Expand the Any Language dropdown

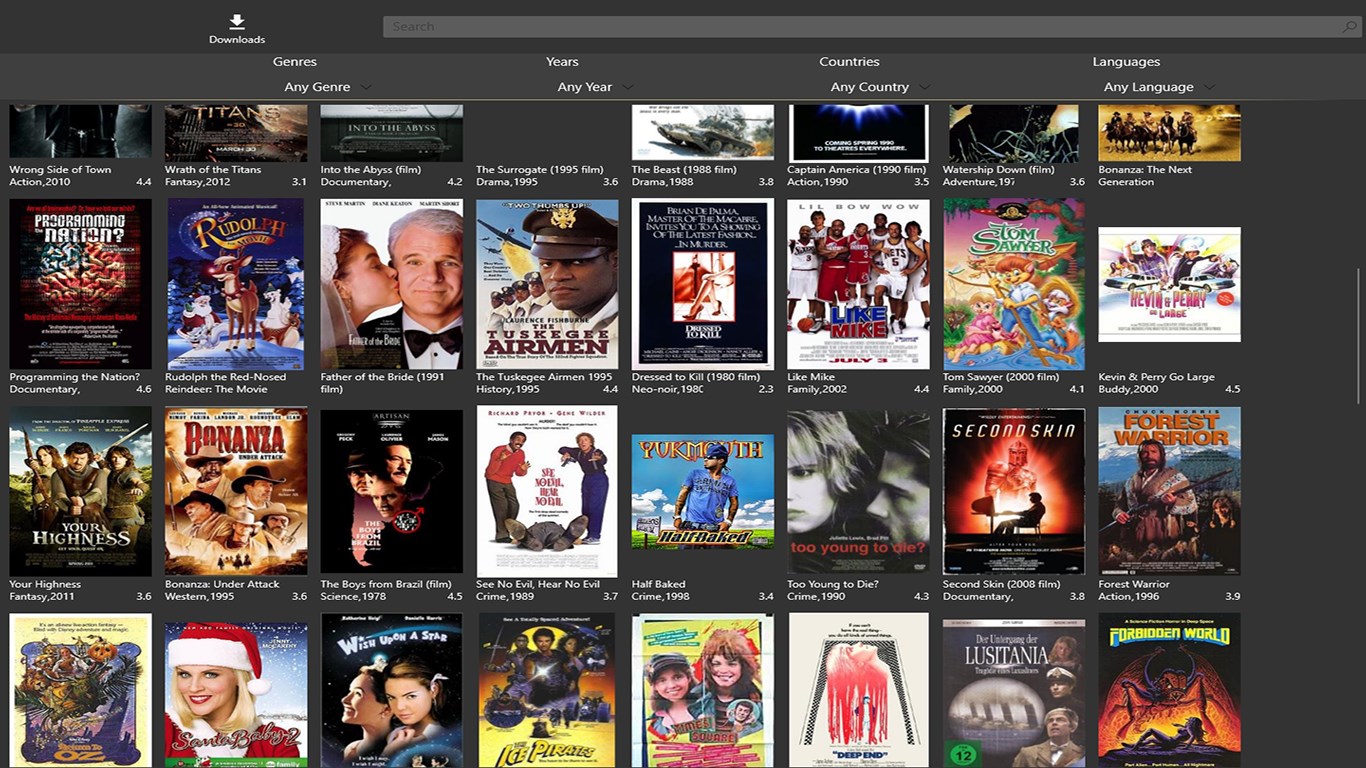(x=1159, y=87)
